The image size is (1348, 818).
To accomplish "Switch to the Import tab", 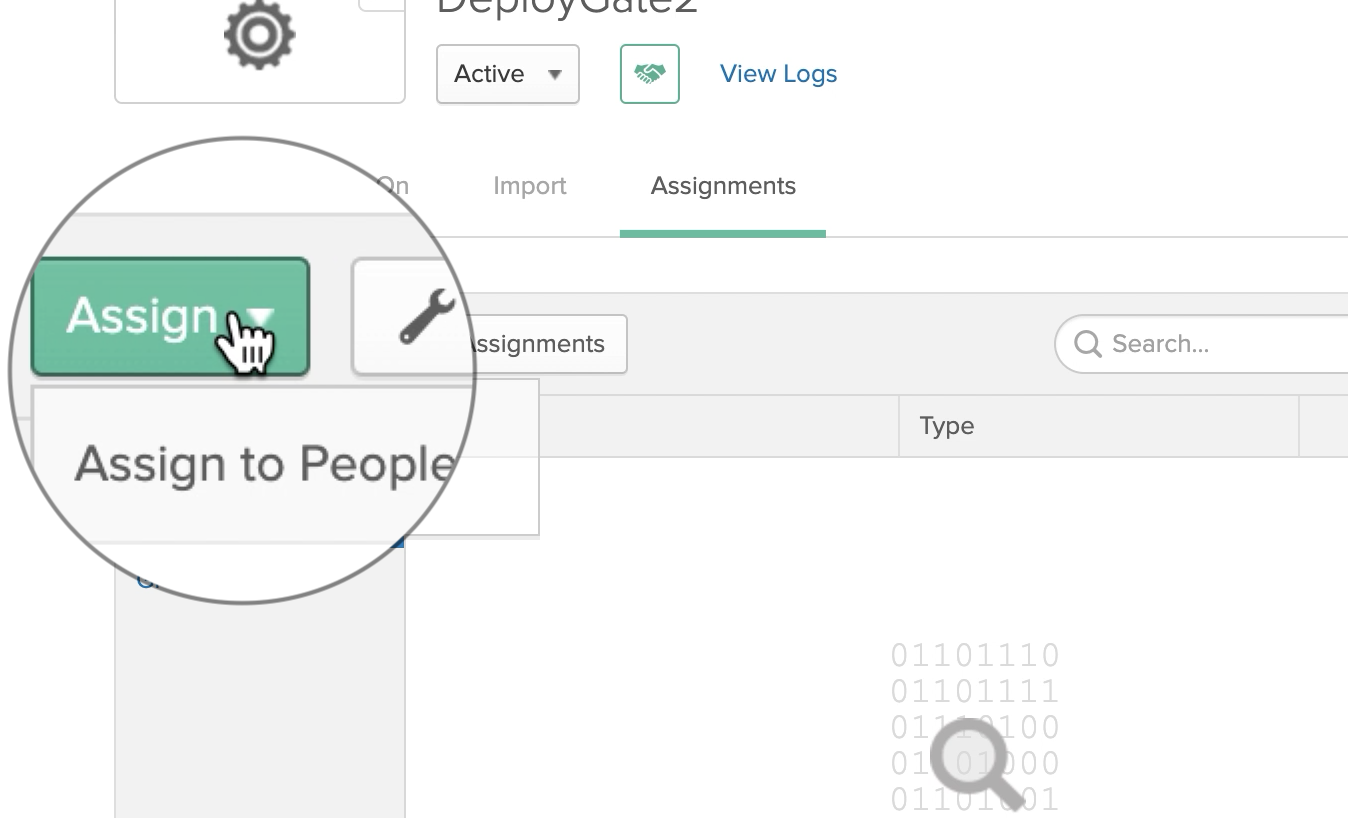I will (x=529, y=185).
